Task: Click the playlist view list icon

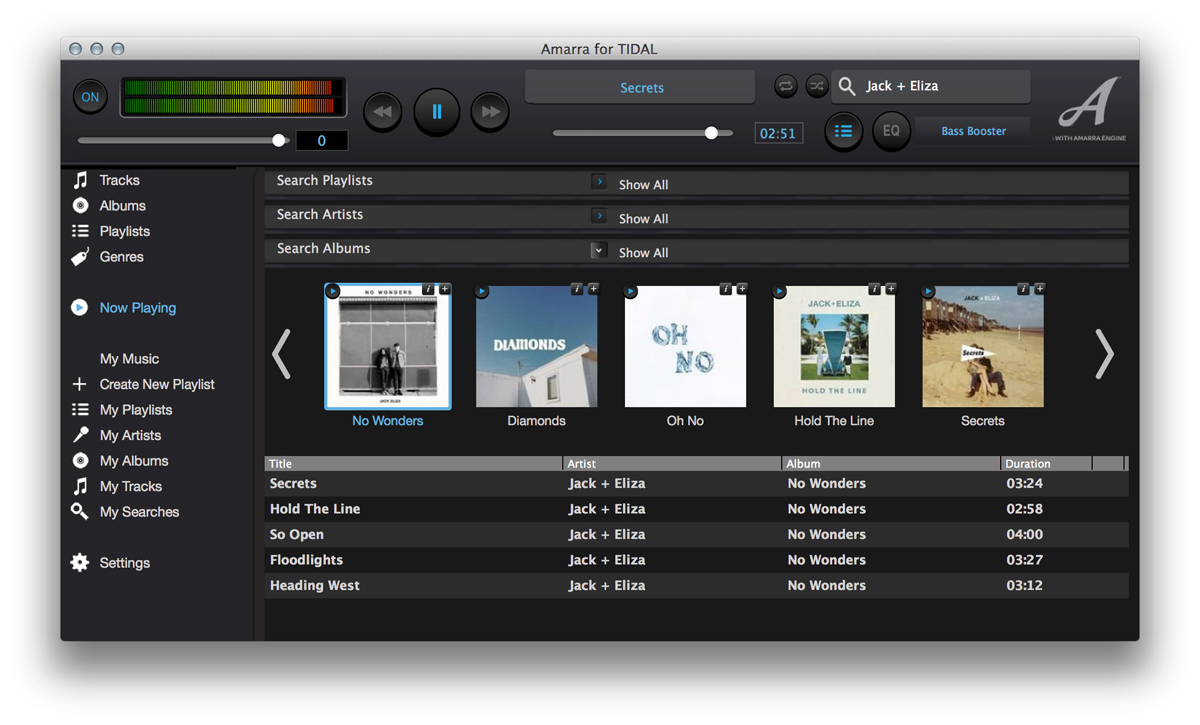Action: (843, 131)
